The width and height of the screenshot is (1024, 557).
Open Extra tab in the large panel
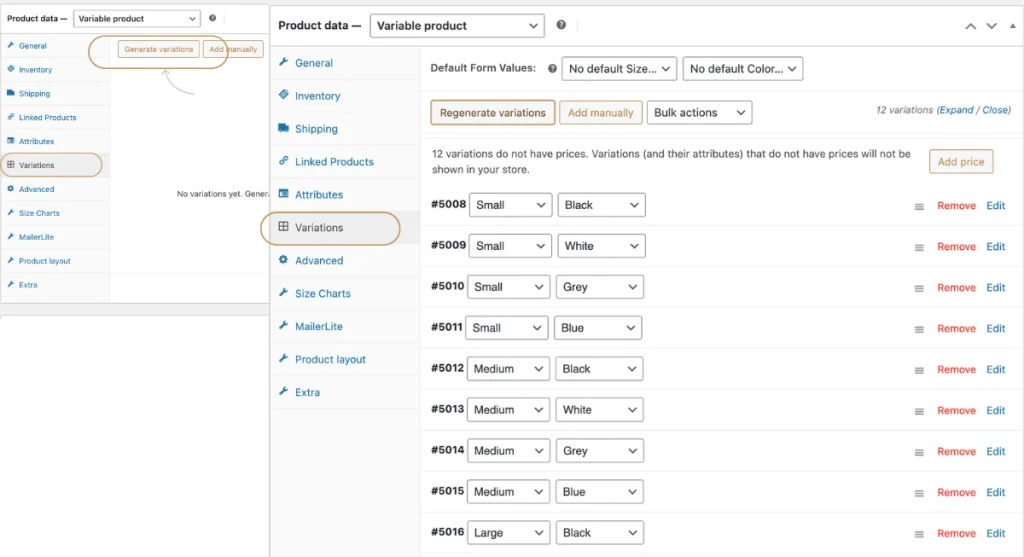(x=307, y=392)
